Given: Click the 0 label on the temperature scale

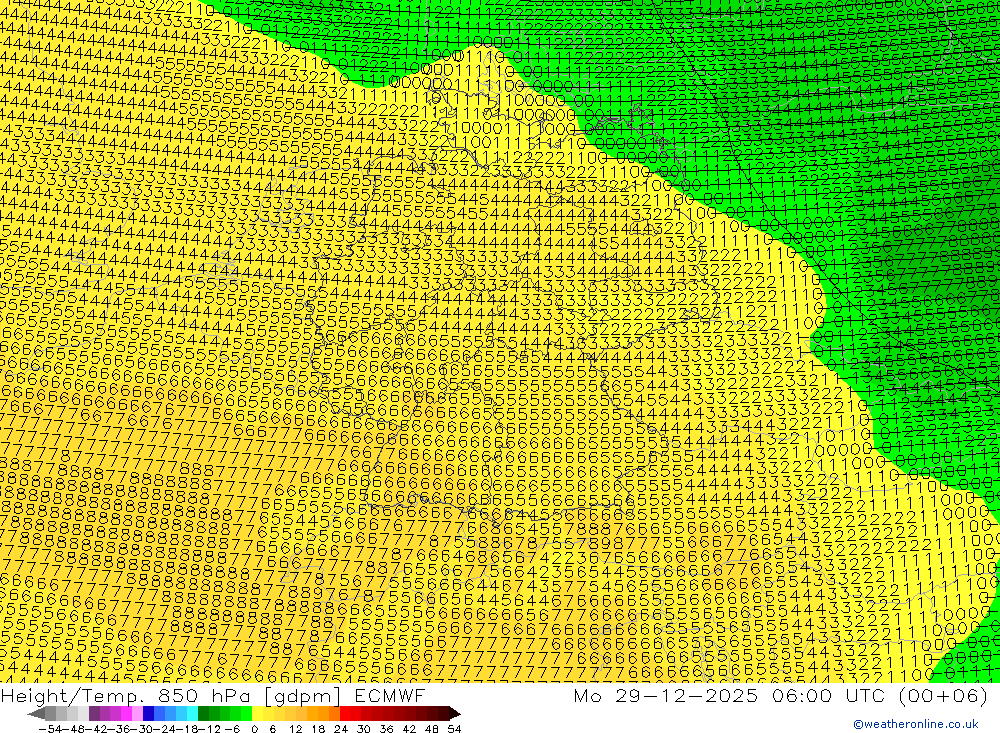Looking at the screenshot, I should click(x=254, y=729).
